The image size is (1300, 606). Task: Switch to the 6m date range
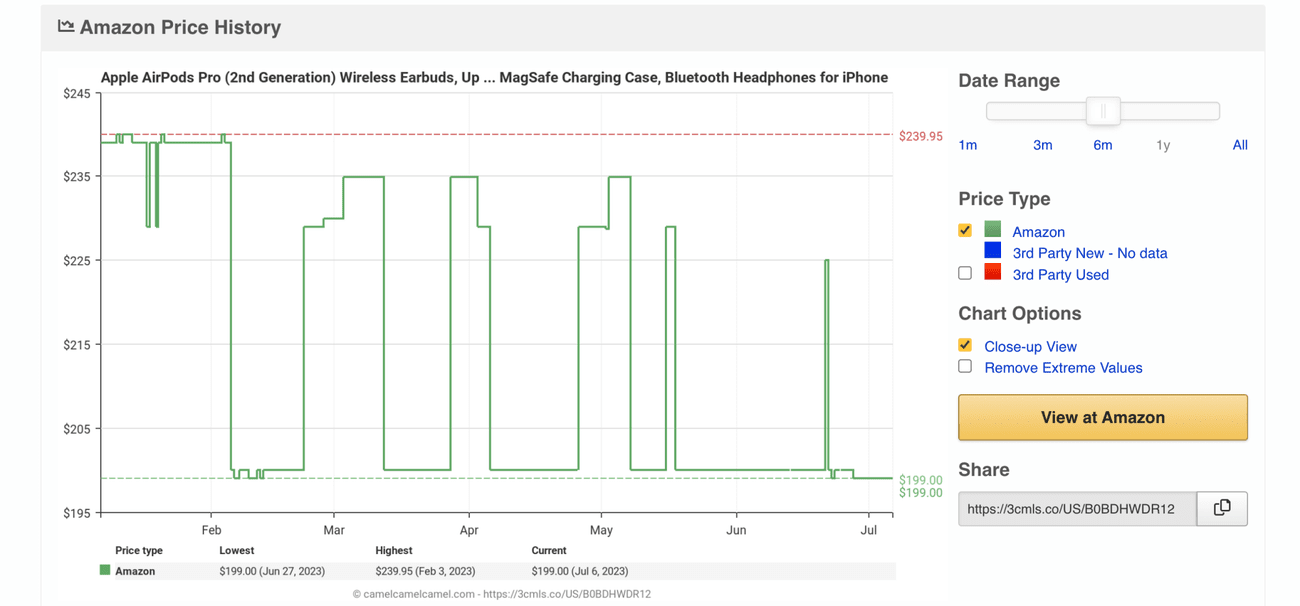pos(1102,145)
